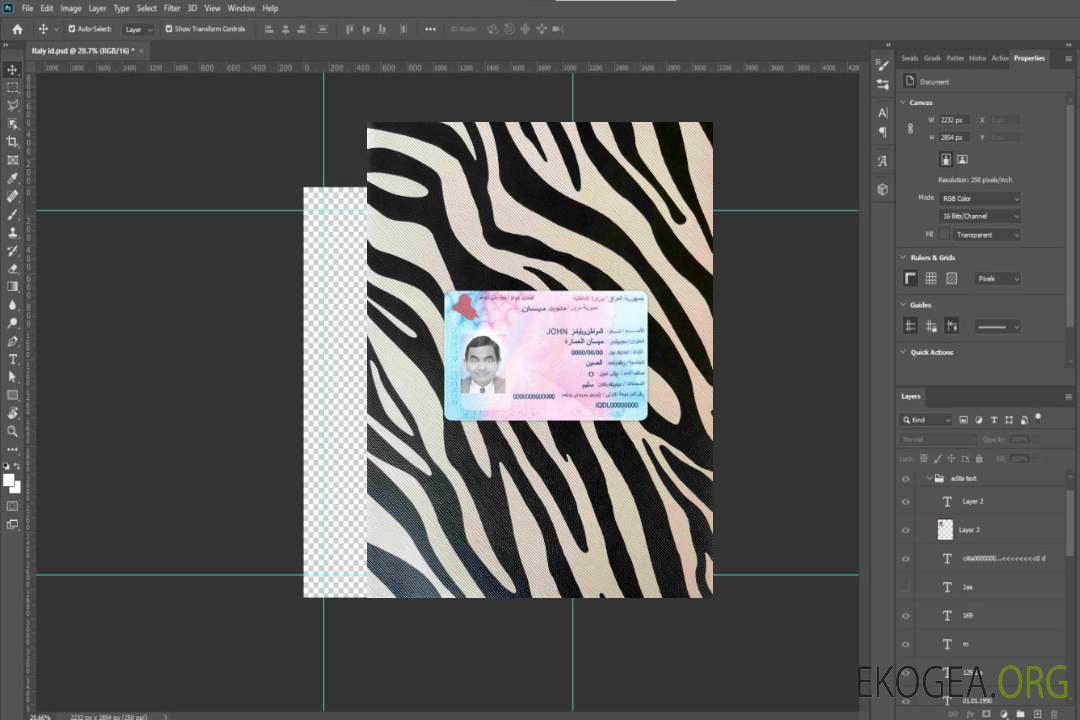Viewport: 1080px width, 720px height.
Task: Click the Home icon in options bar
Action: [17, 29]
